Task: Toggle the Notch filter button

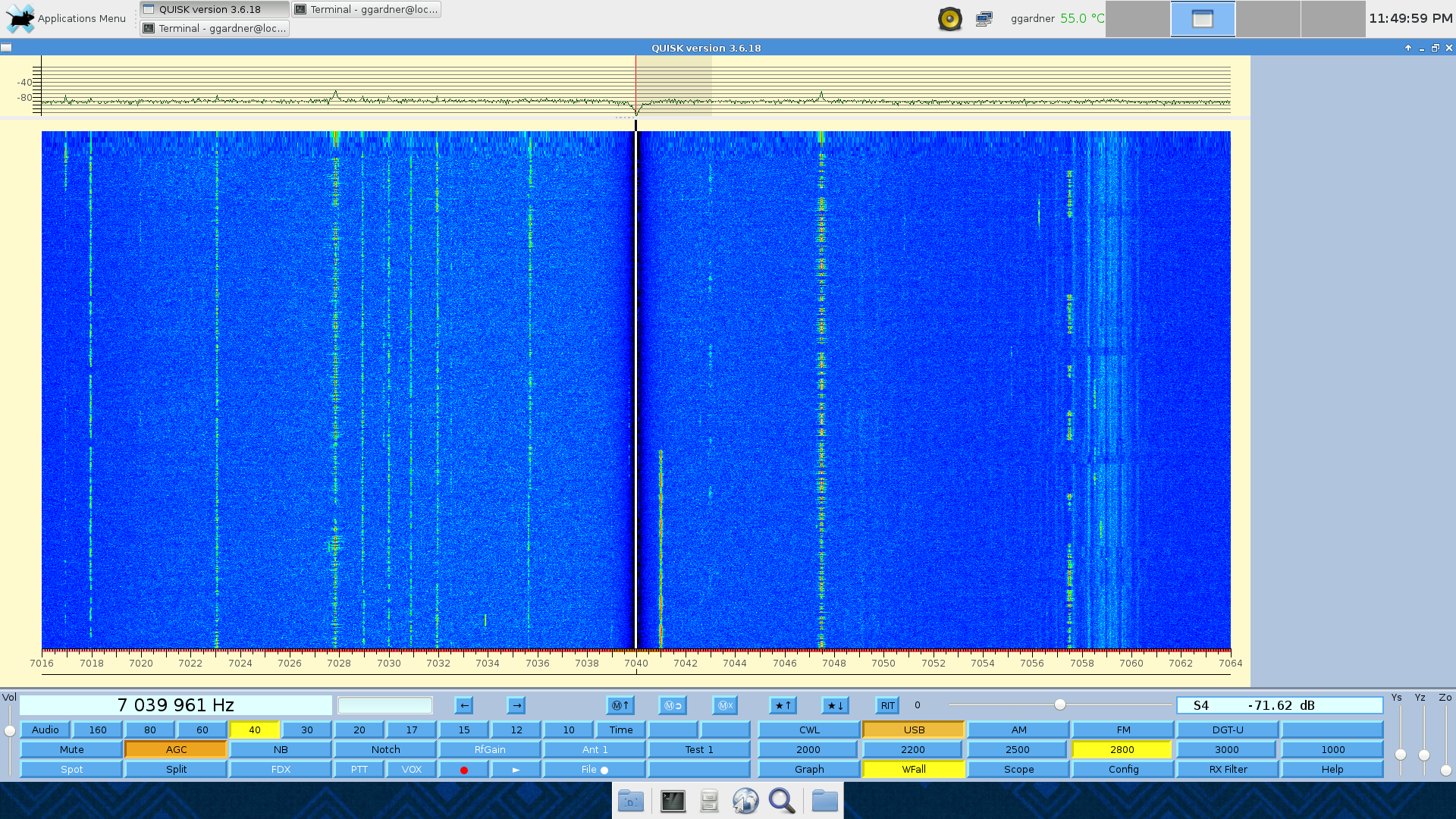Action: [x=386, y=750]
